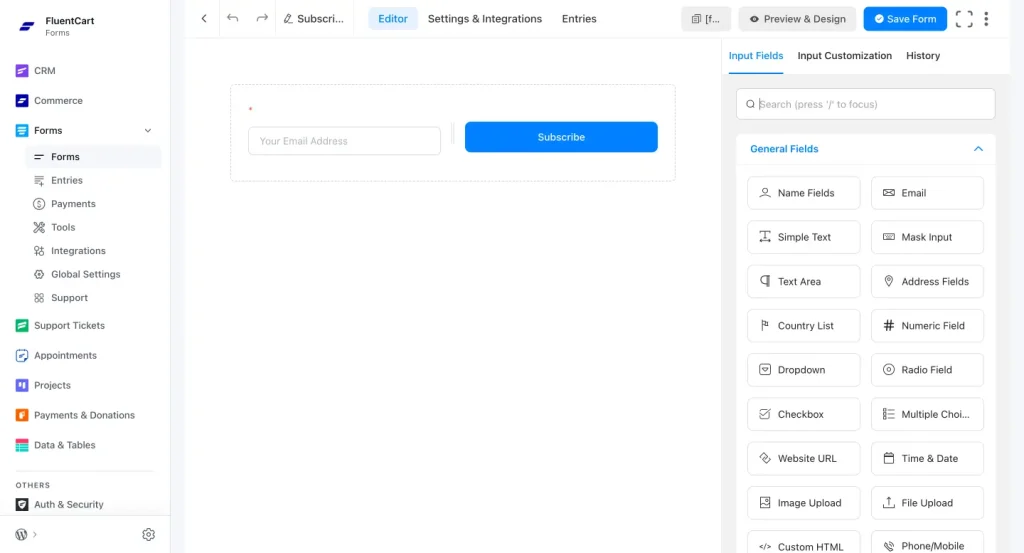Viewport: 1024px width, 553px height.
Task: Add Website URL field
Action: pos(803,458)
